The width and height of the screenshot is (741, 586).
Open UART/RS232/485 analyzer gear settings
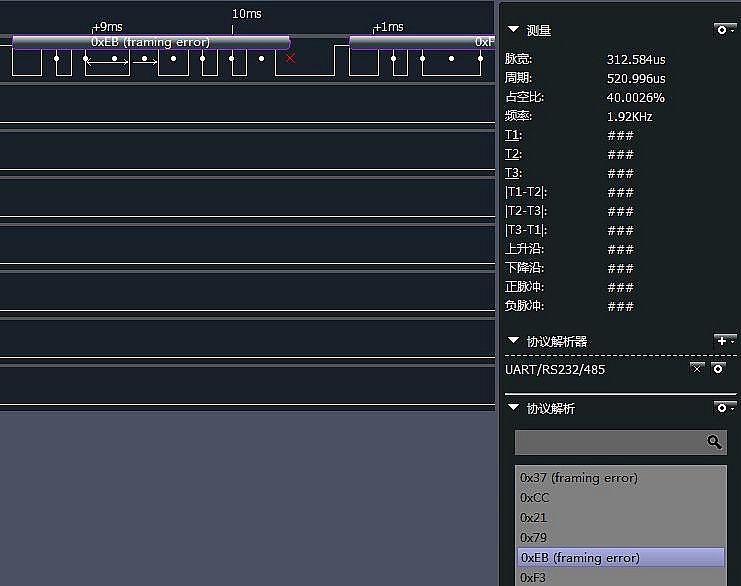[x=718, y=369]
